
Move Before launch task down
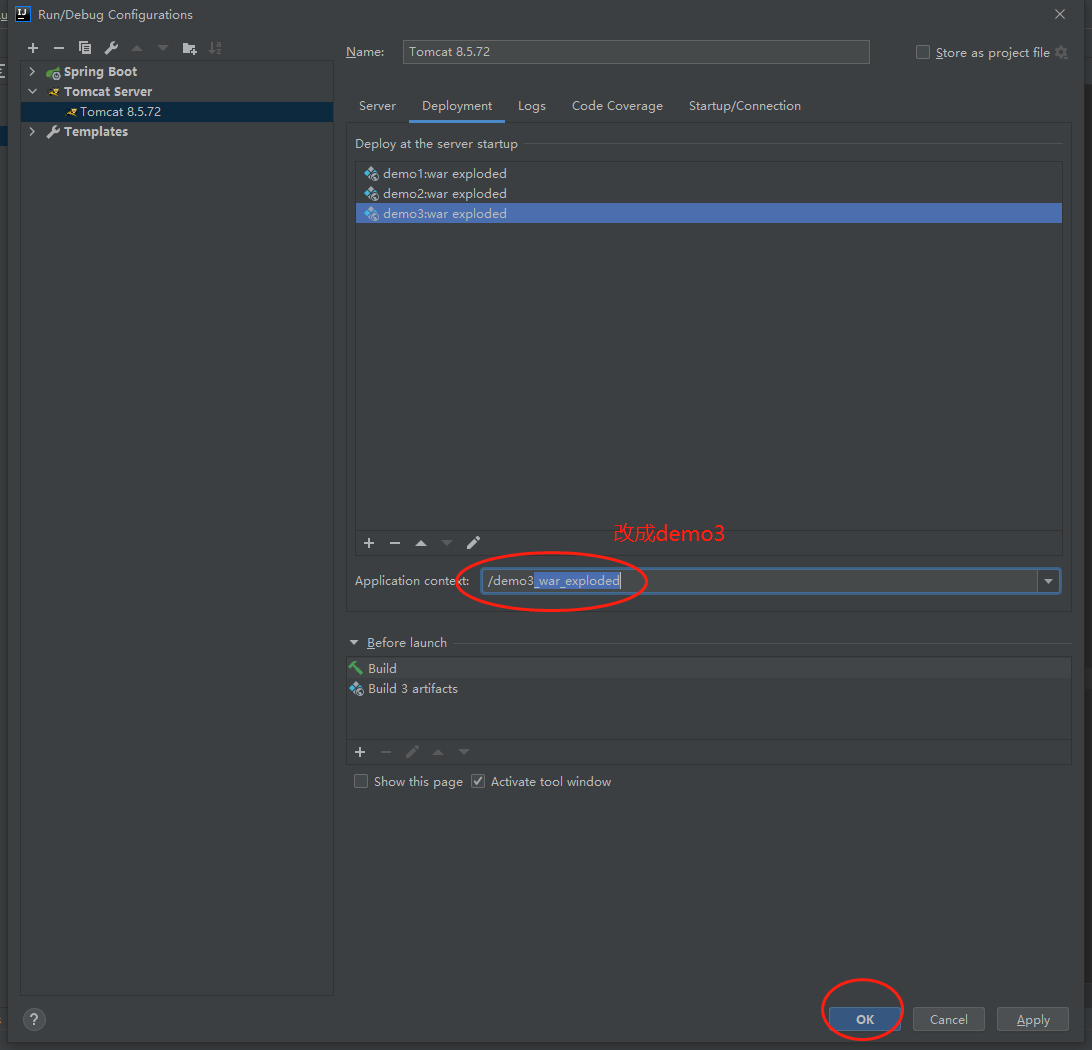coord(464,752)
